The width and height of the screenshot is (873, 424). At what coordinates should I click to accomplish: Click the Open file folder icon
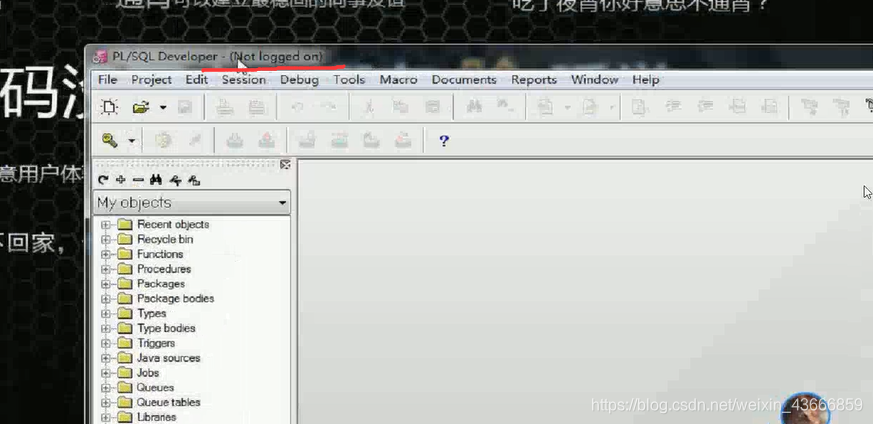pos(141,107)
